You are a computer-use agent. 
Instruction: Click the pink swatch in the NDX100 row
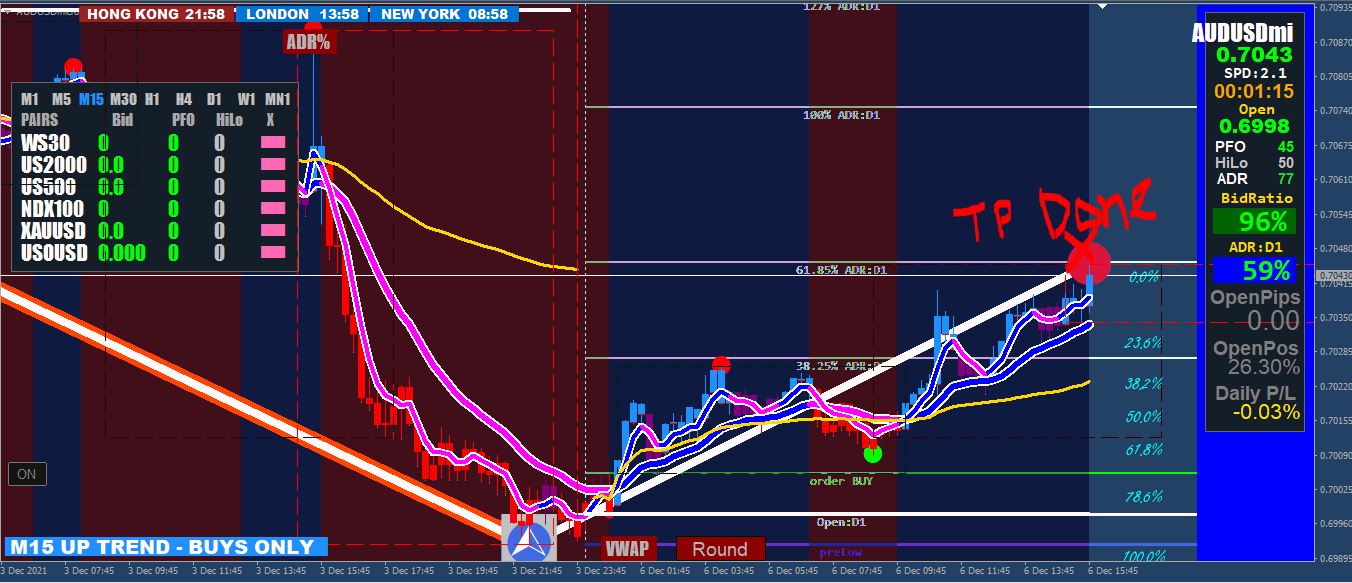tap(273, 209)
